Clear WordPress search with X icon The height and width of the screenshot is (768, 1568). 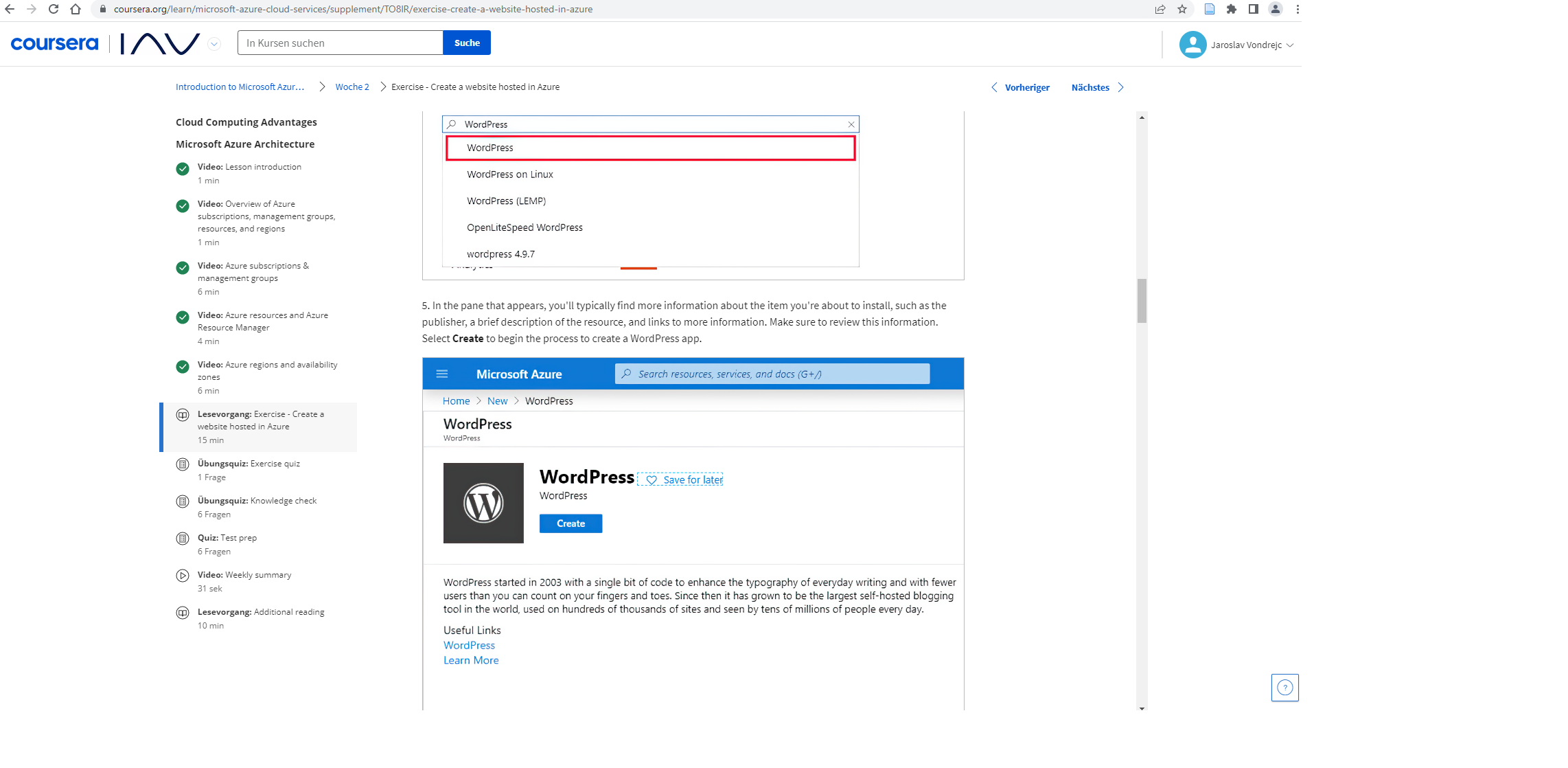851,124
